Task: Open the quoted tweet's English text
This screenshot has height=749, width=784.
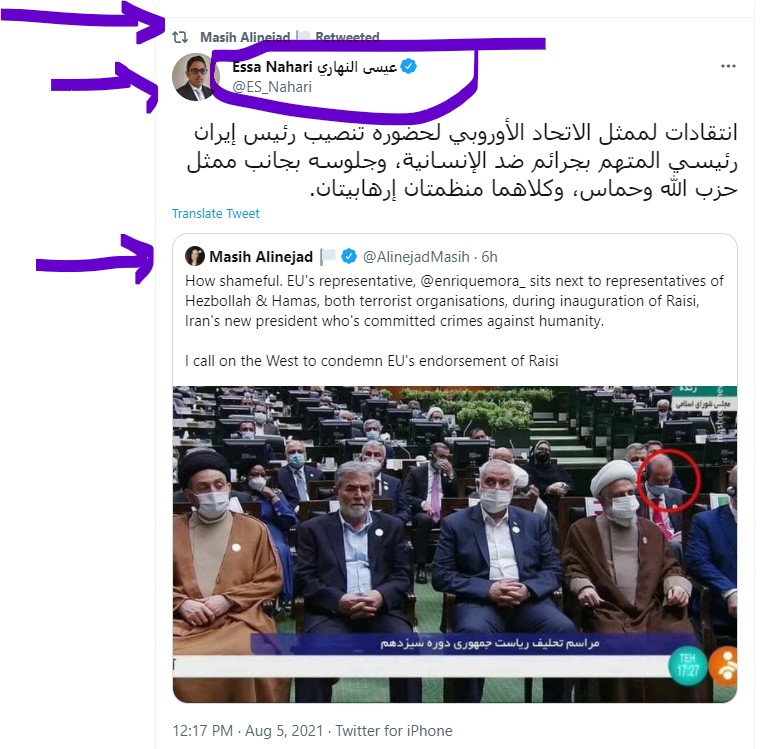Action: 454,320
